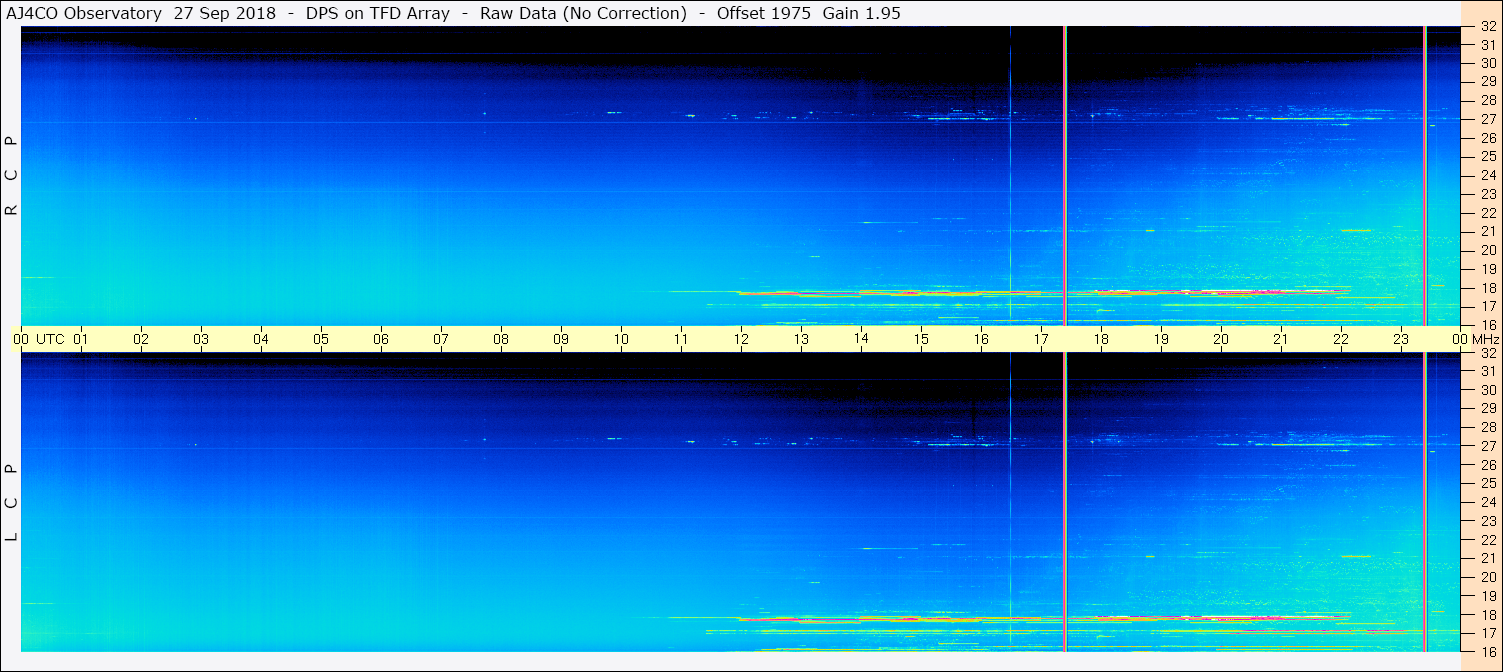Click the 28 MHz tick in RCP panel
The height and width of the screenshot is (672, 1503).
[x=1487, y=100]
